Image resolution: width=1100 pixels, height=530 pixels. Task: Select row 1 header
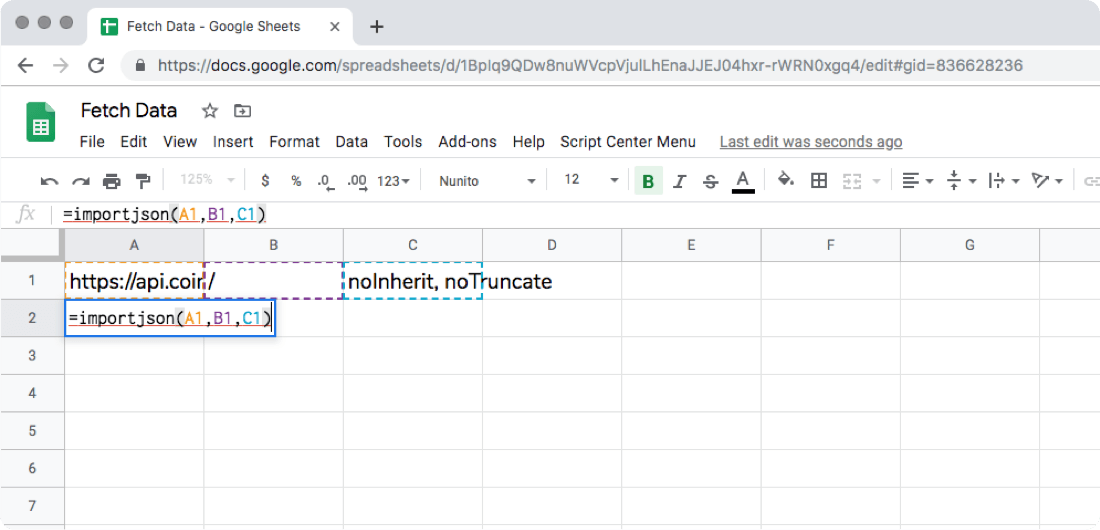point(32,281)
